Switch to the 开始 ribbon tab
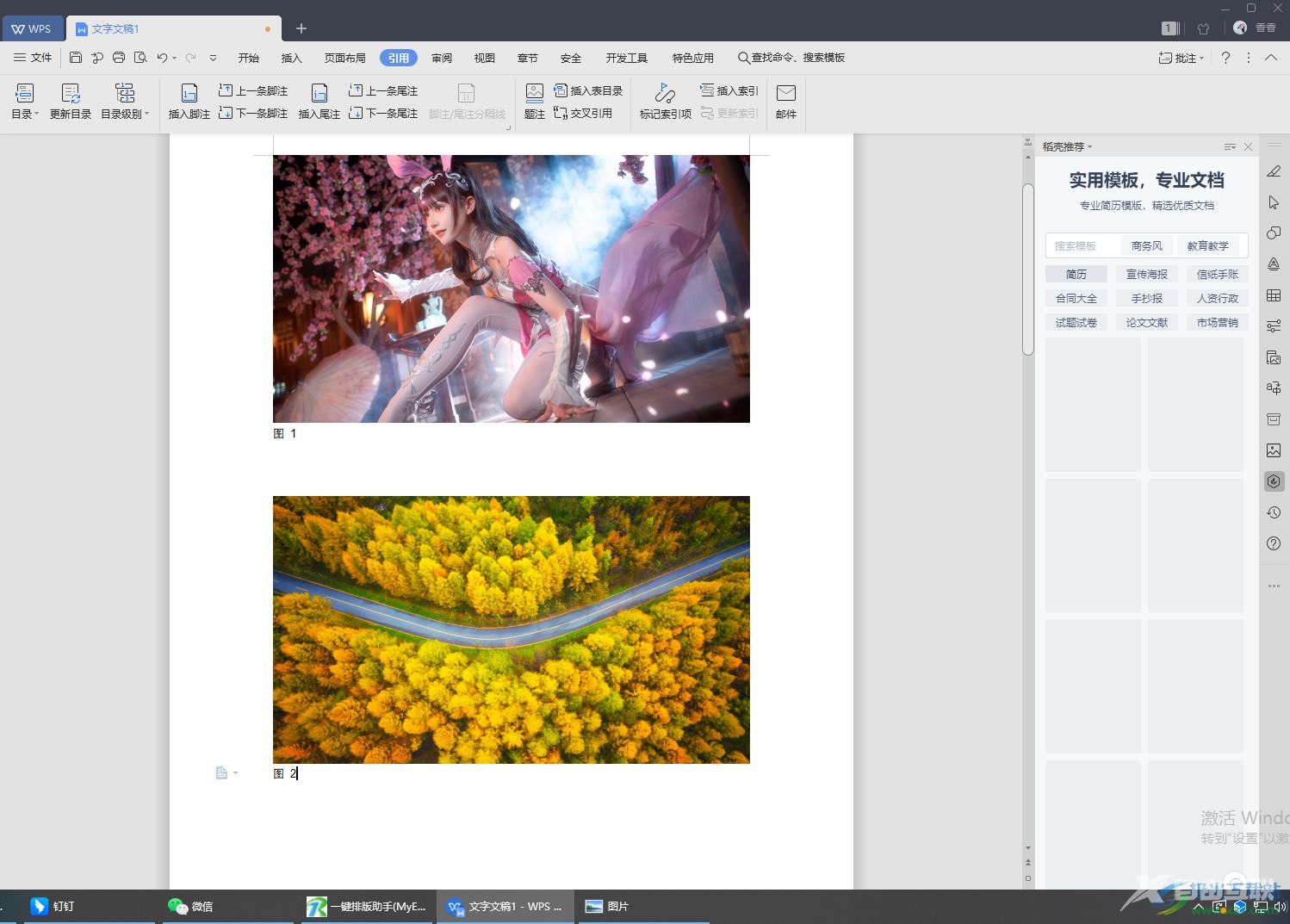This screenshot has width=1290, height=924. [x=249, y=58]
